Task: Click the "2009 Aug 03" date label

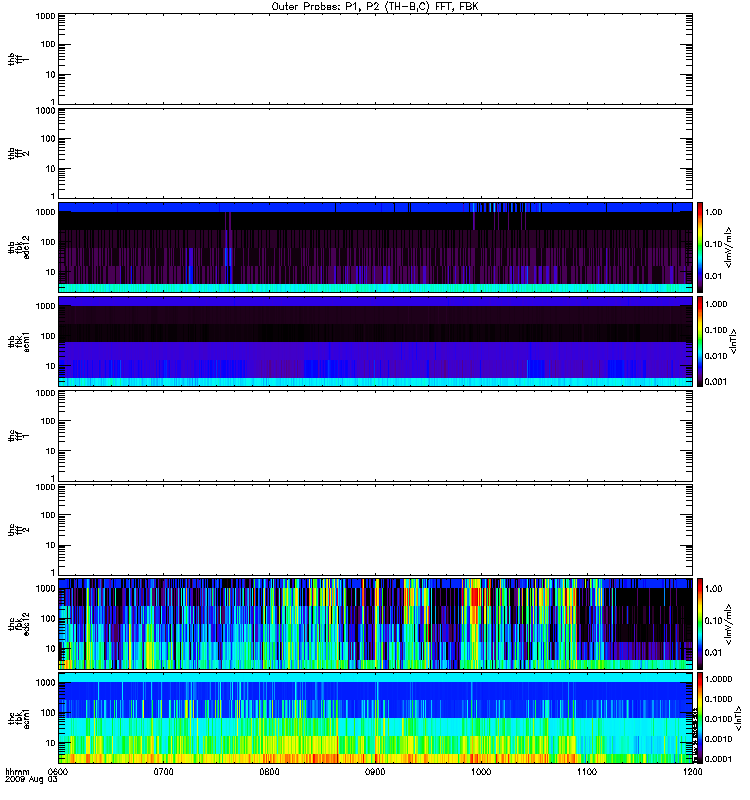Action: (31, 780)
